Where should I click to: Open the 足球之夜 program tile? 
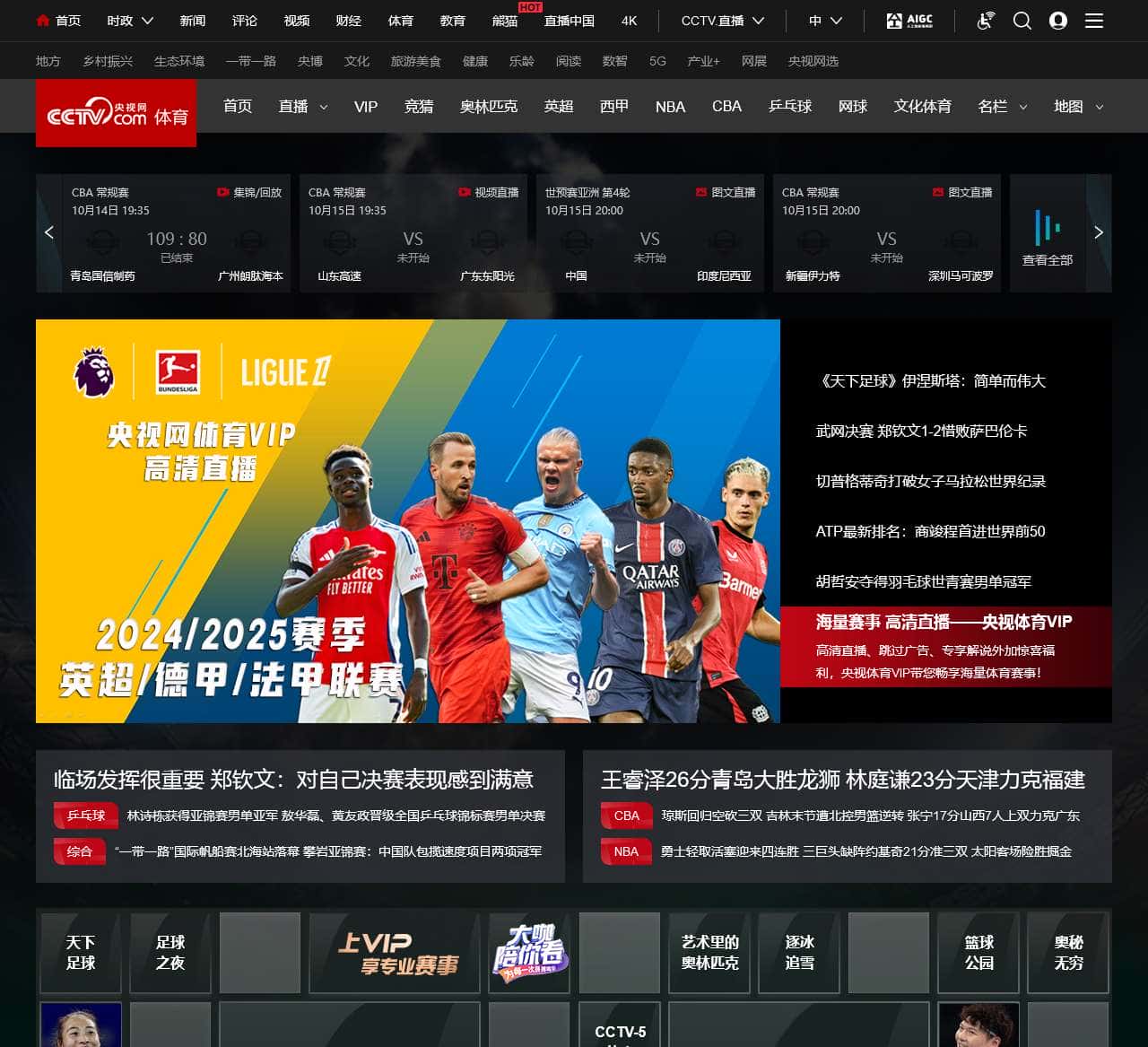tap(170, 953)
